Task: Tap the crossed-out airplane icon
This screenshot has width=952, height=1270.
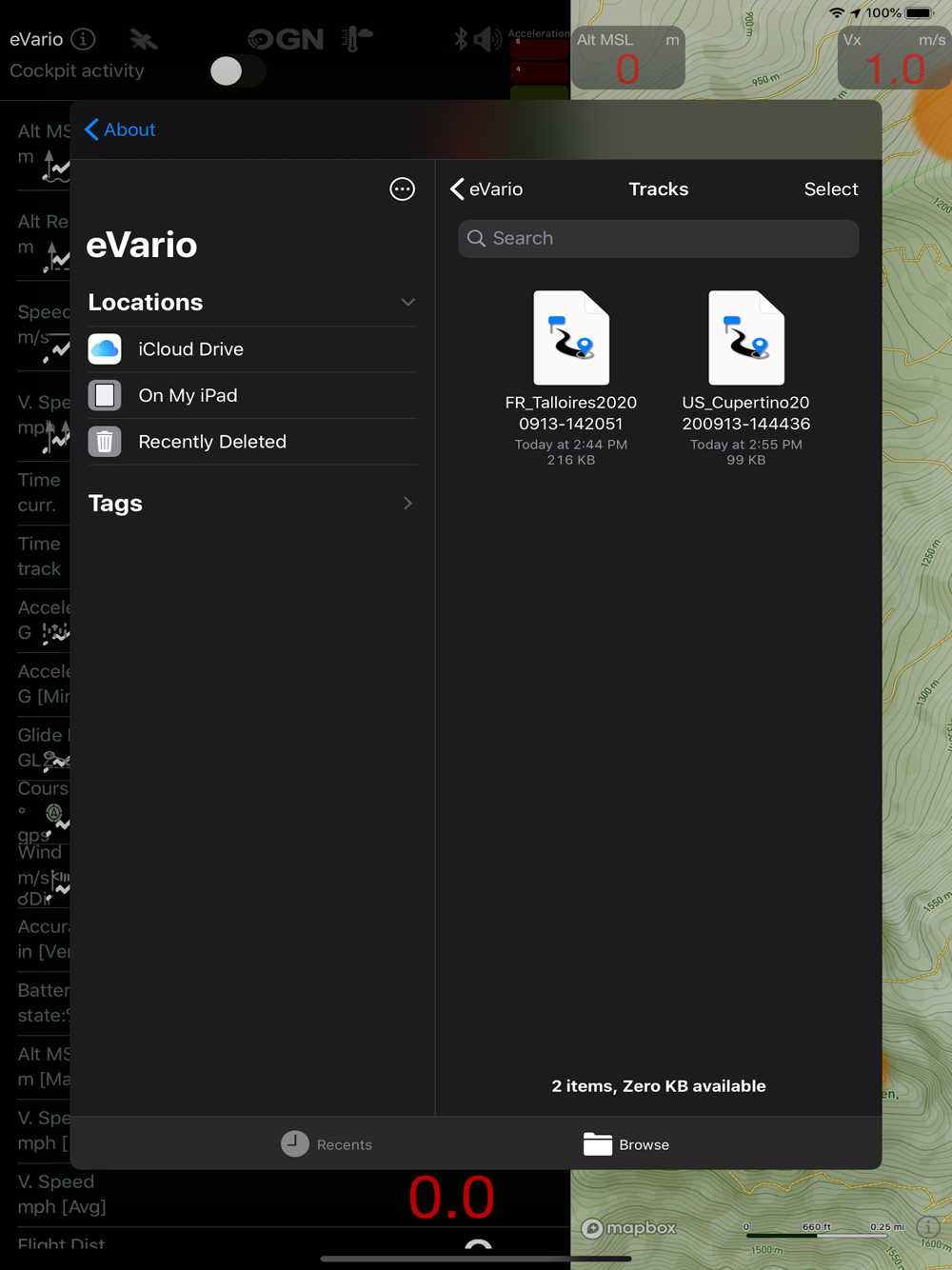Action: [x=144, y=39]
